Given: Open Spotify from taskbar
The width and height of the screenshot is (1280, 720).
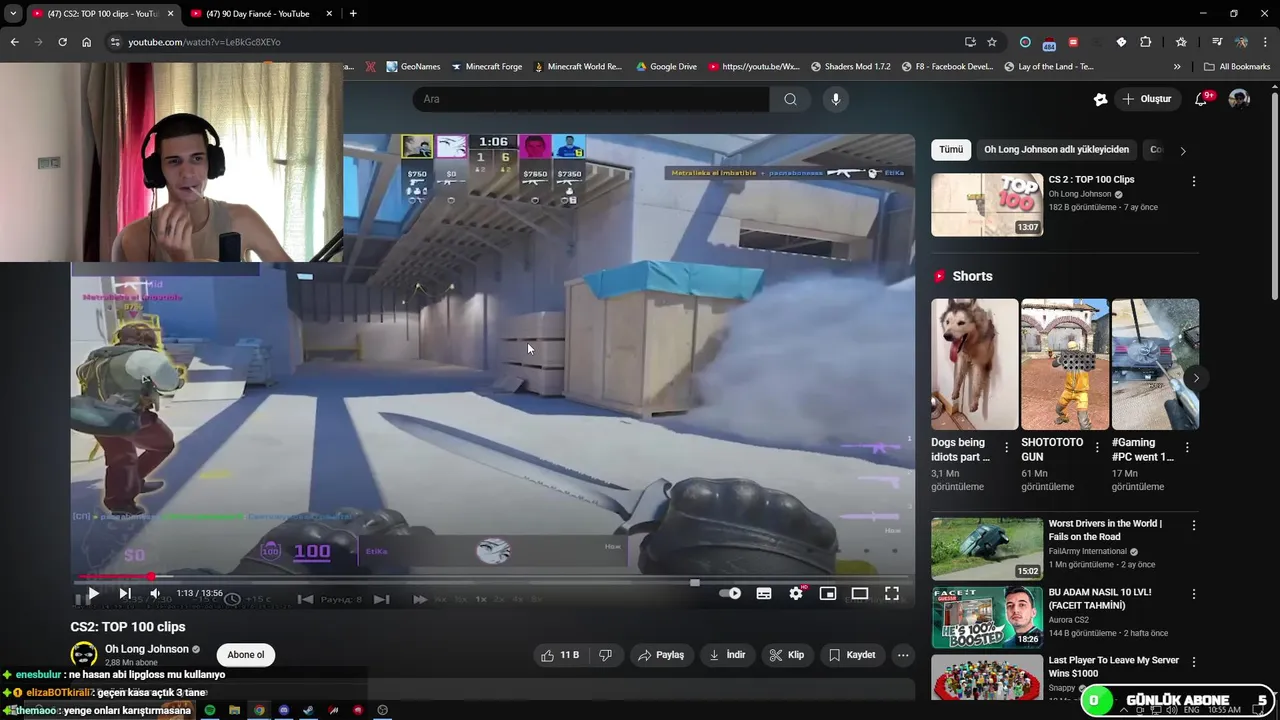Looking at the screenshot, I should point(210,710).
